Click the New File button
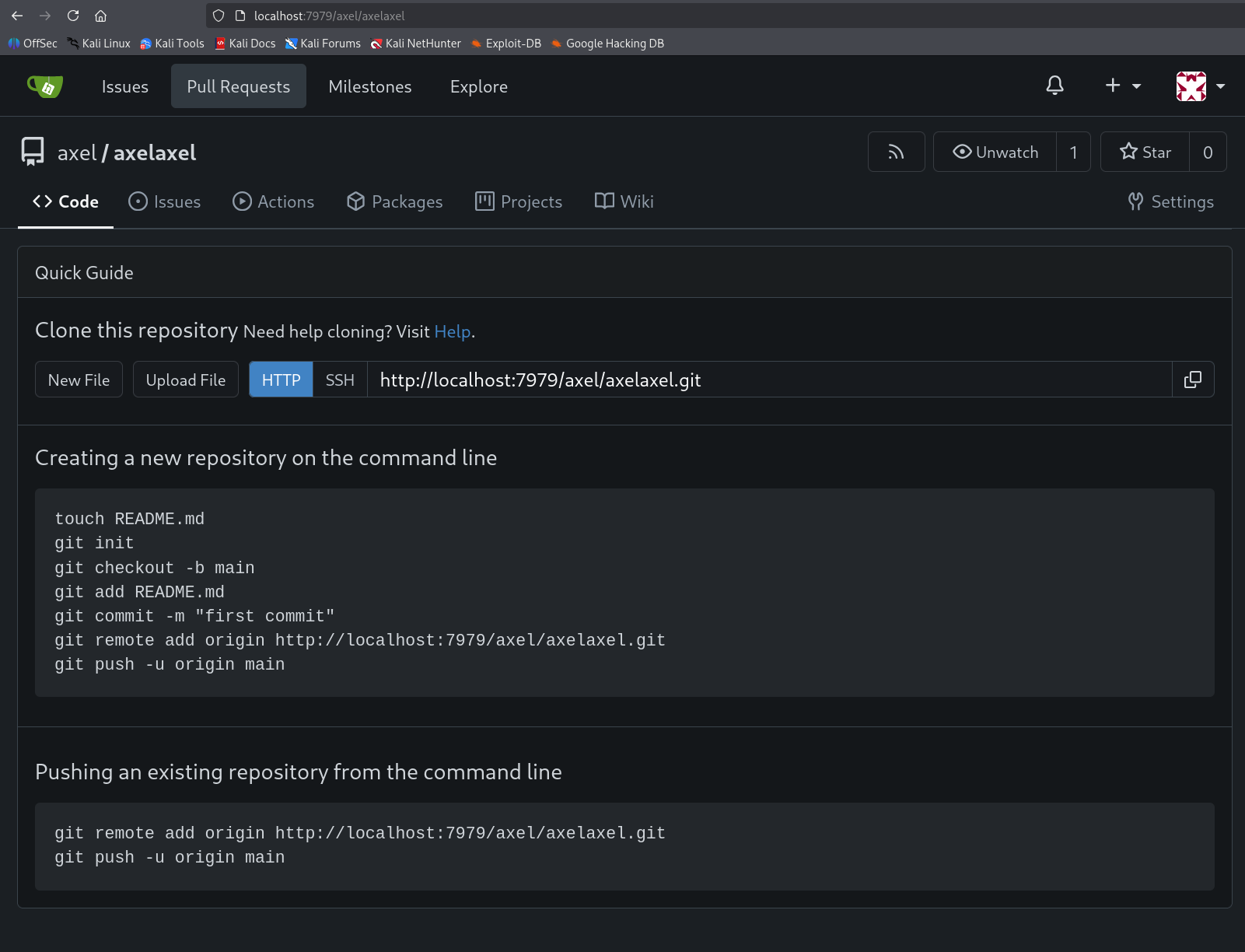The width and height of the screenshot is (1245, 952). (x=79, y=380)
